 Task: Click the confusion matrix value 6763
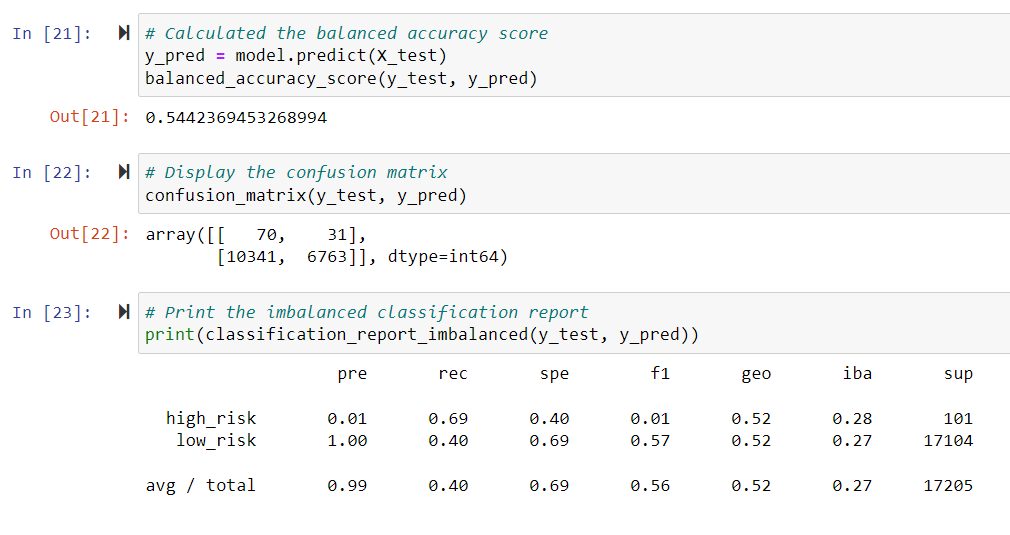[x=327, y=257]
